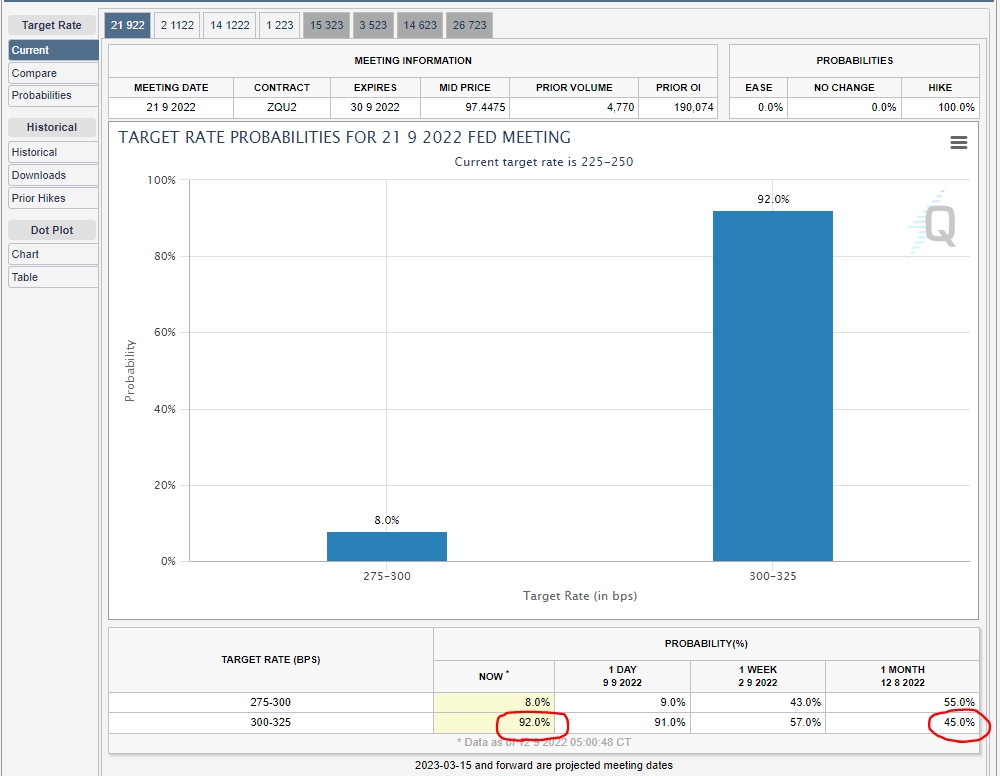Click the chart title text
Viewport: 1000px width, 776px height.
(344, 138)
